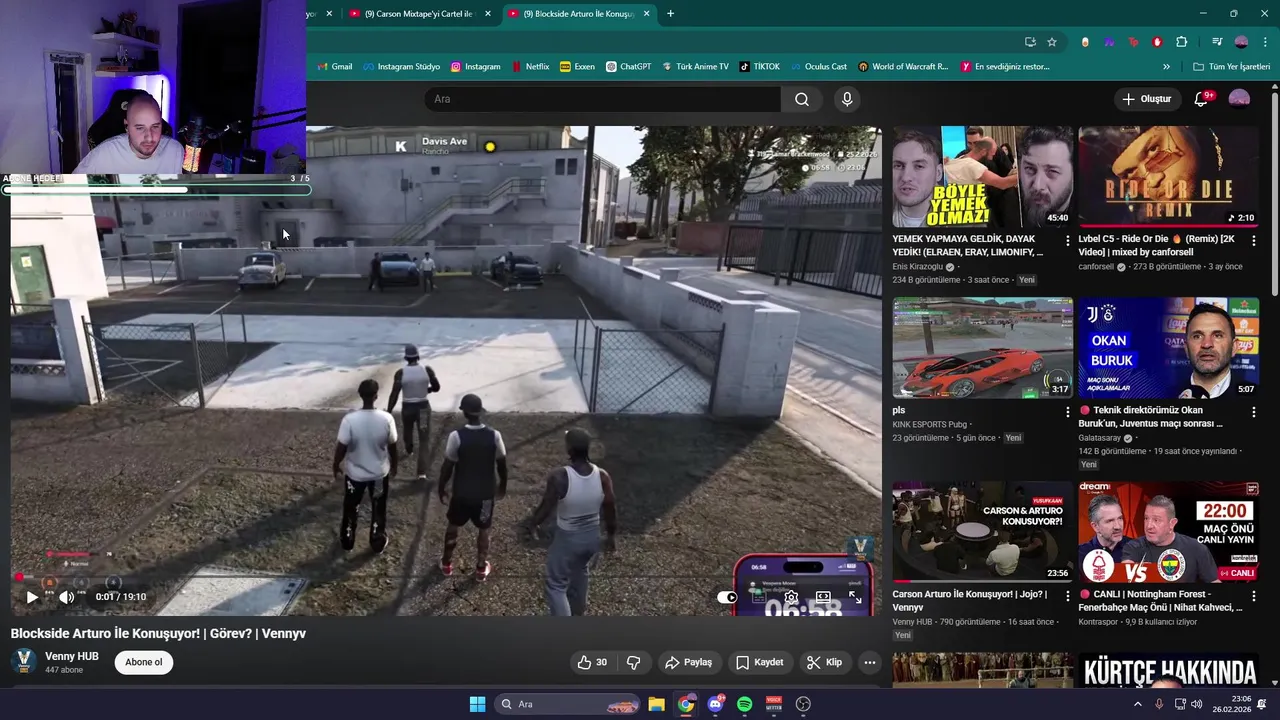This screenshot has height=720, width=1280.
Task: Share the video via Paylaş
Action: (689, 662)
